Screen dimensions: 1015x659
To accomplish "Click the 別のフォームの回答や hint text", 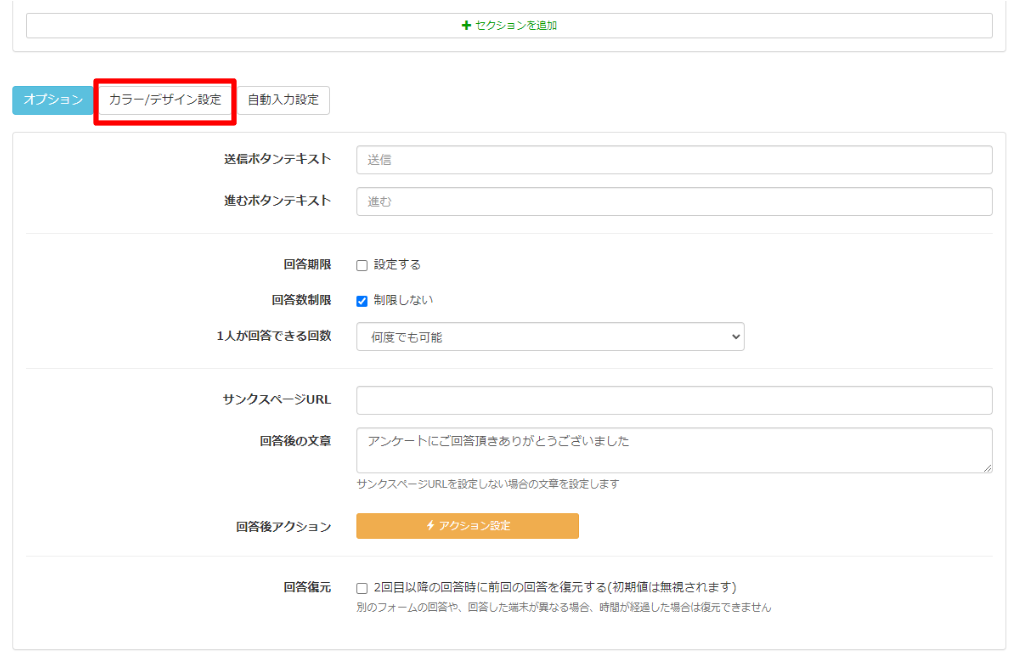I will coord(563,608).
